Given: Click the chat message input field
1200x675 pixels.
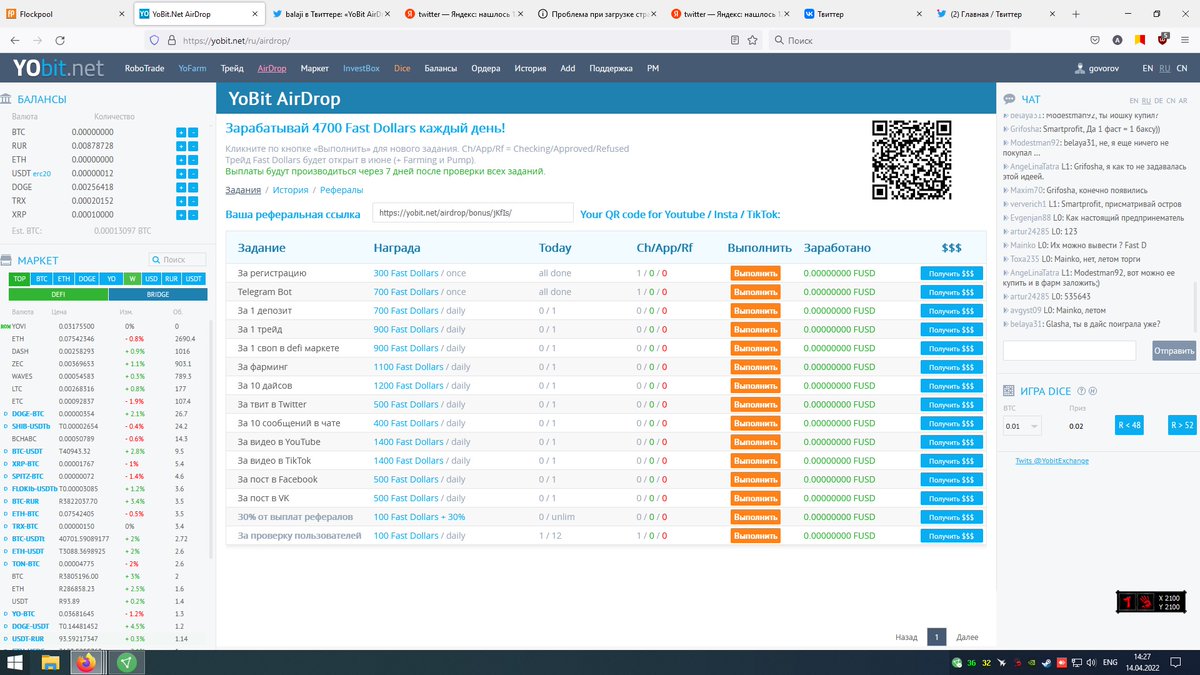Looking at the screenshot, I should 1069,351.
